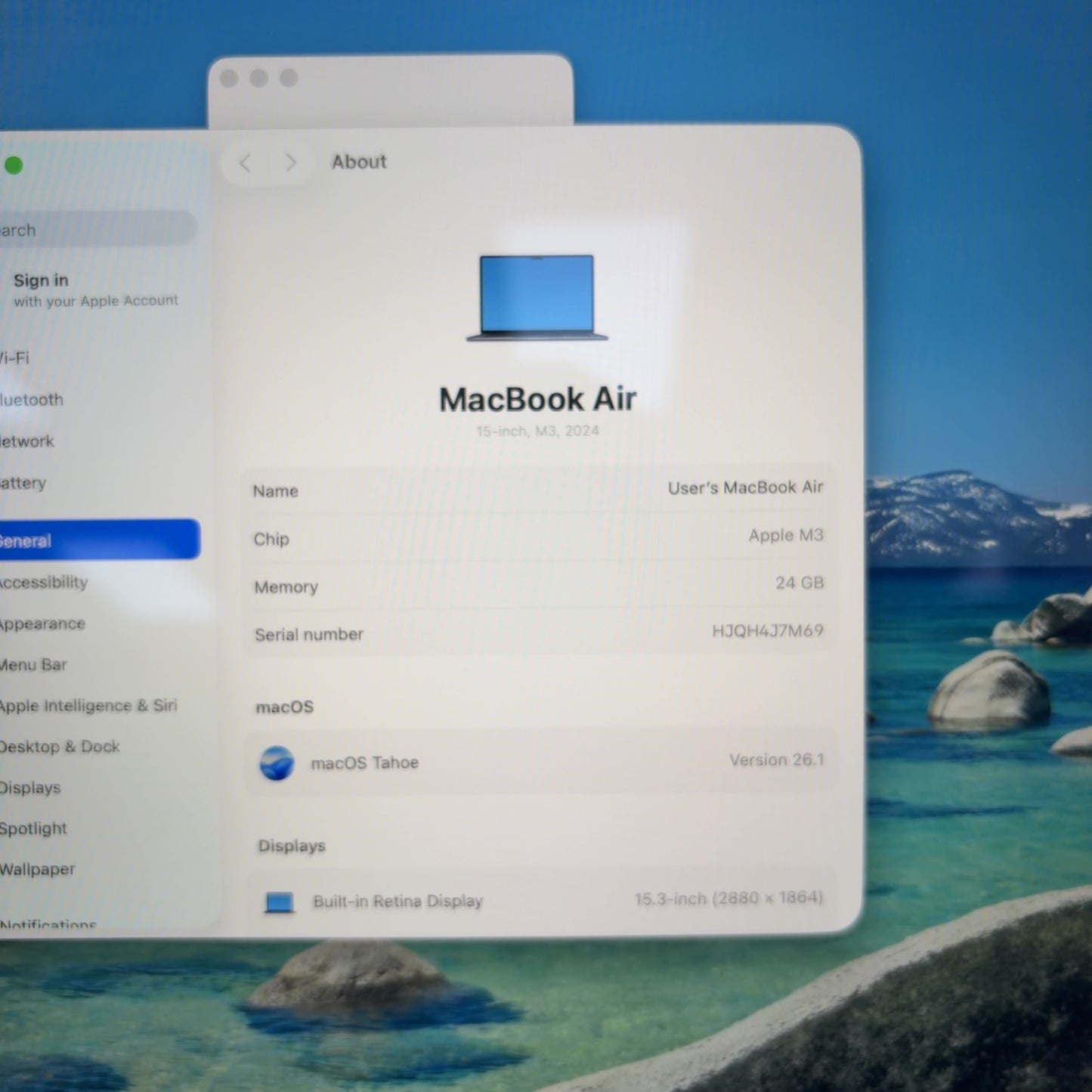Image resolution: width=1092 pixels, height=1092 pixels.
Task: Go back with the left chevron
Action: pyautogui.click(x=245, y=162)
